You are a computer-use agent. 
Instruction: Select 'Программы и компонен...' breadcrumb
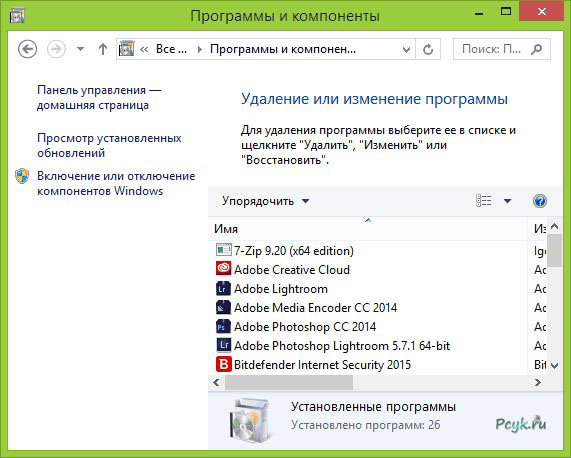coord(283,49)
